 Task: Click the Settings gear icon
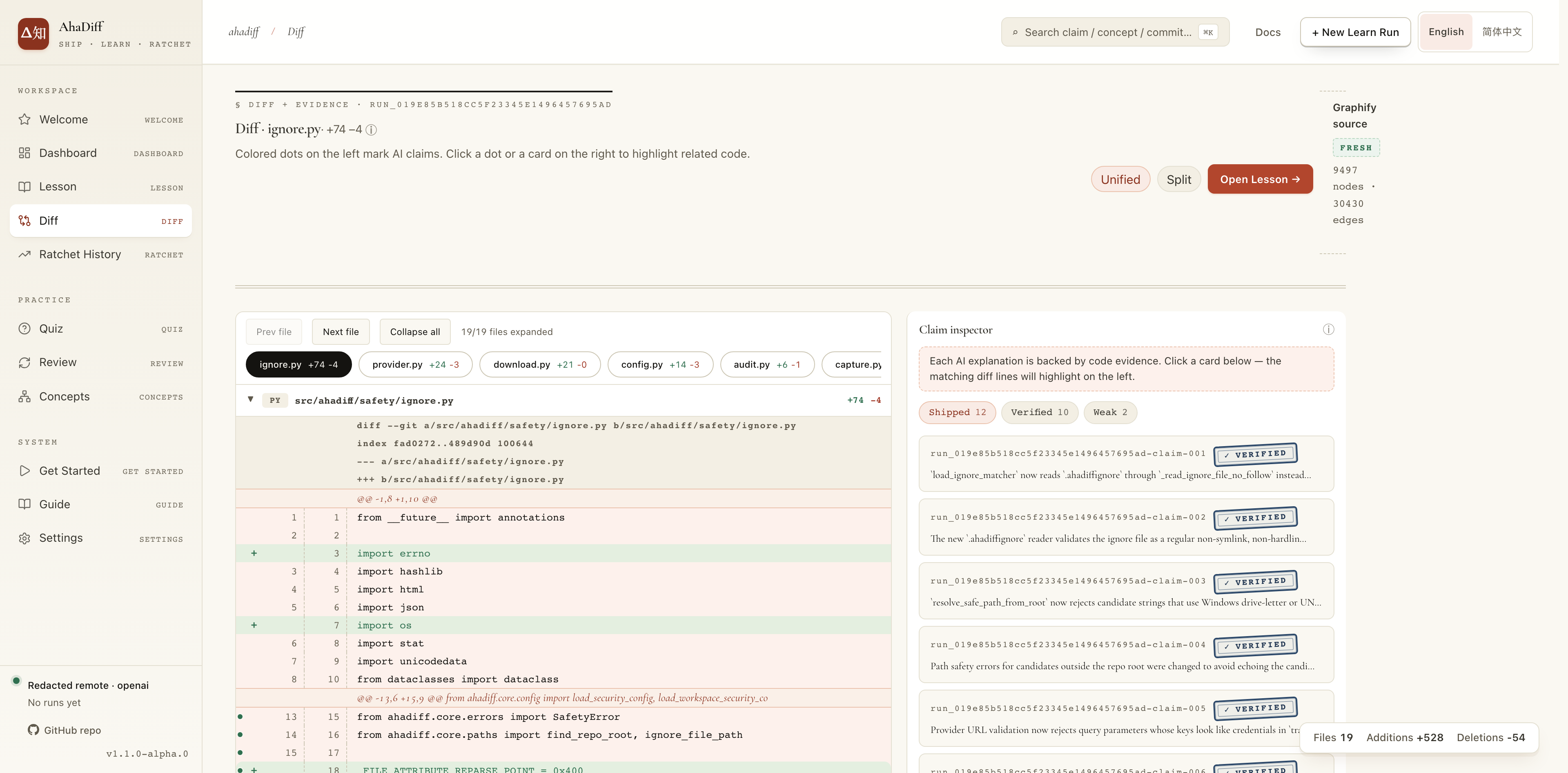coord(24,538)
